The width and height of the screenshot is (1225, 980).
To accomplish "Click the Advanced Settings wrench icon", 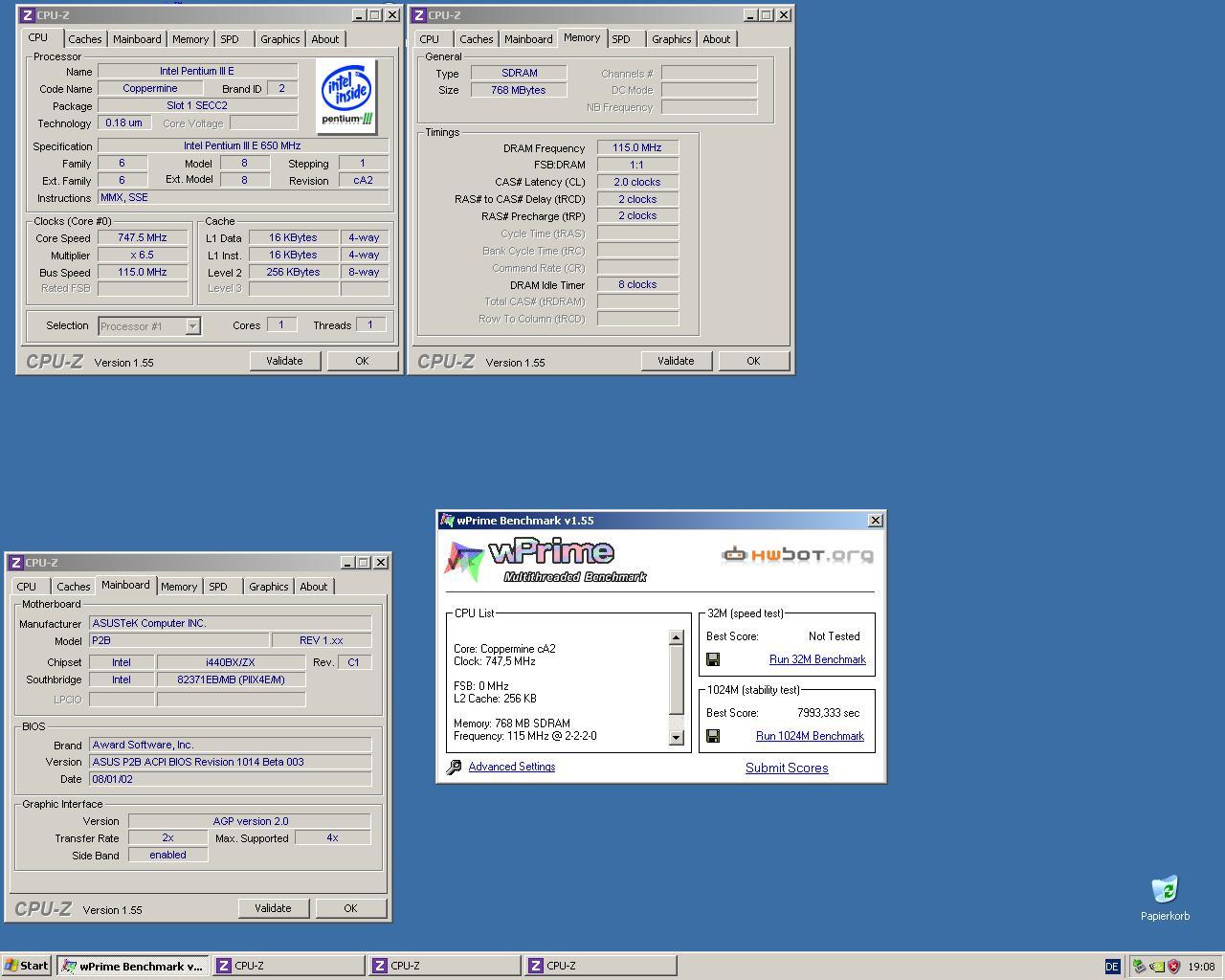I will [x=455, y=768].
